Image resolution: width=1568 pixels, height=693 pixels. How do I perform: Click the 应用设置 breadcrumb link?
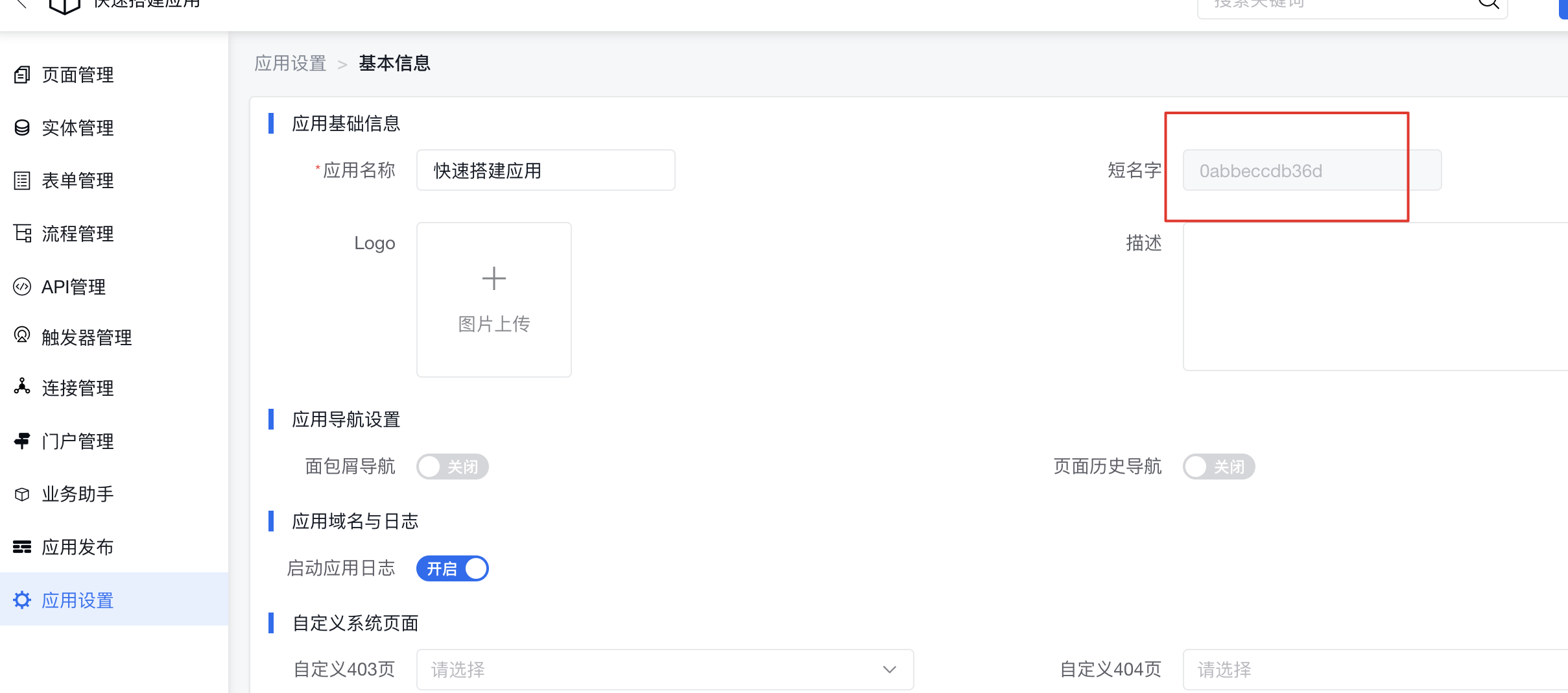pos(289,63)
